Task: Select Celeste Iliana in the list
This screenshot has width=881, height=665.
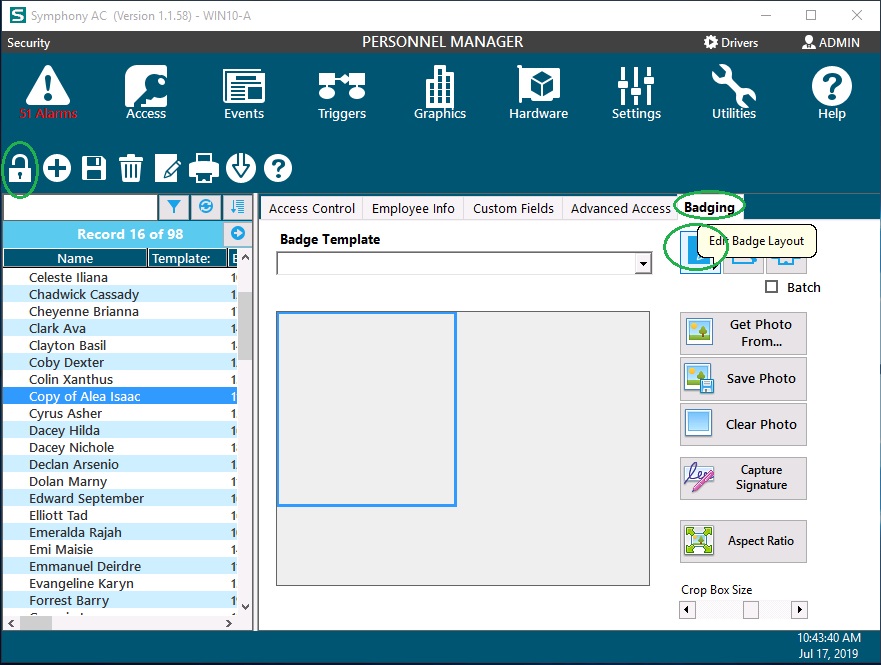Action: [120, 277]
